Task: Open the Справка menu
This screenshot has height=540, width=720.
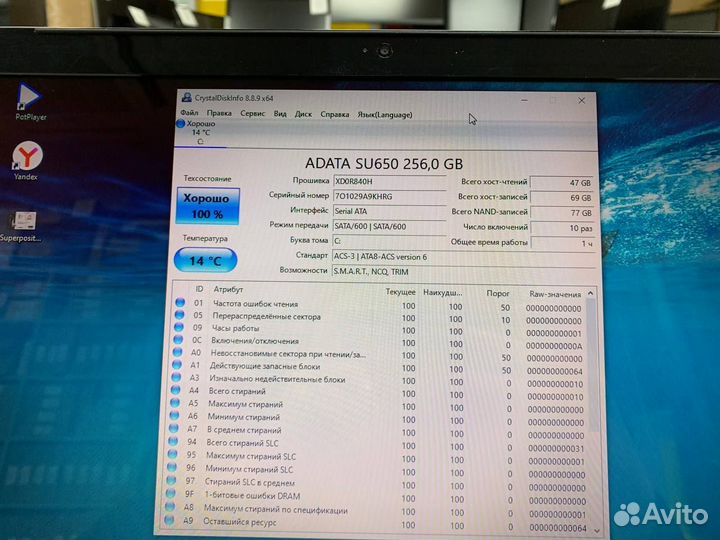Action: pos(335,115)
